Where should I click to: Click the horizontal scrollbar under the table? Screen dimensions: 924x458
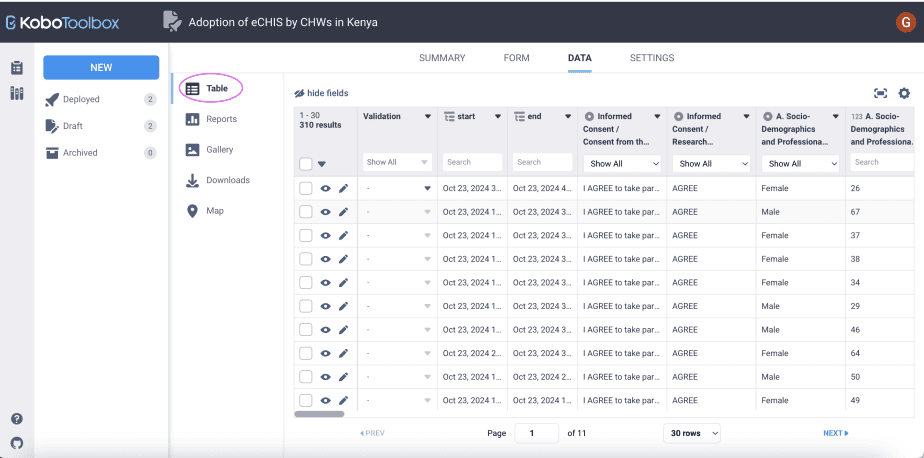point(320,413)
